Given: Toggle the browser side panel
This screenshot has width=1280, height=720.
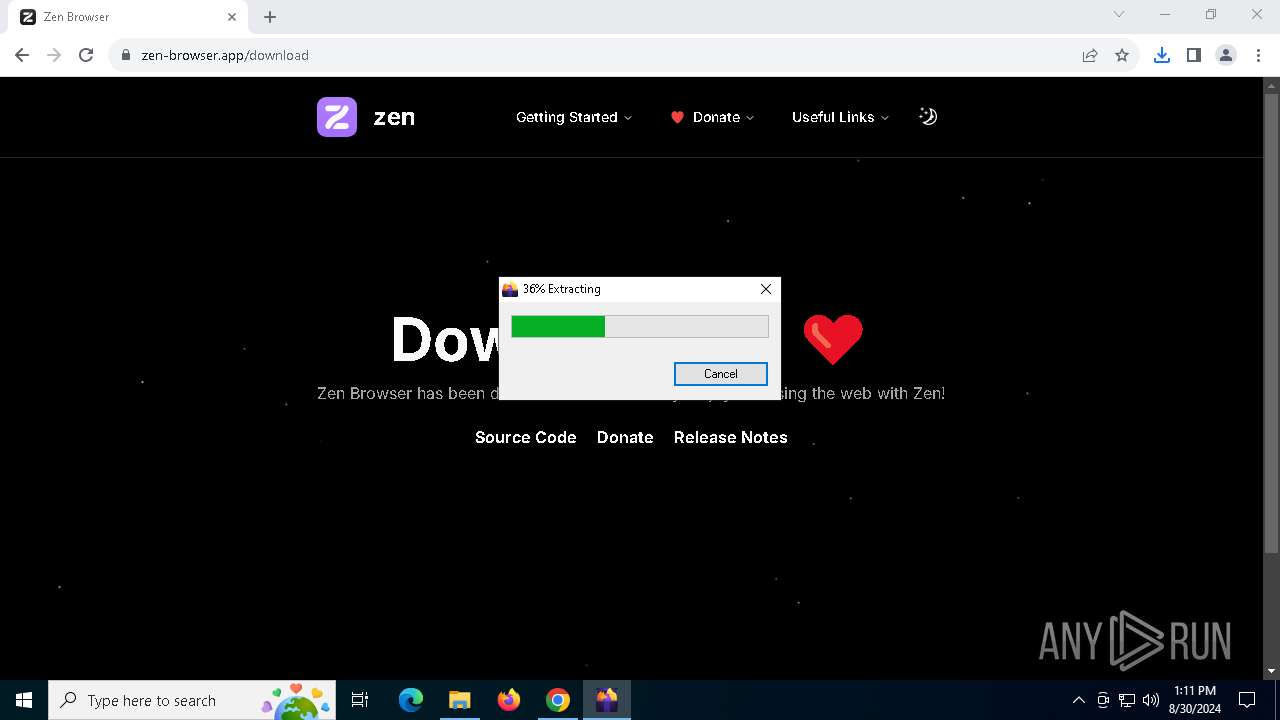Looking at the screenshot, I should pos(1194,55).
